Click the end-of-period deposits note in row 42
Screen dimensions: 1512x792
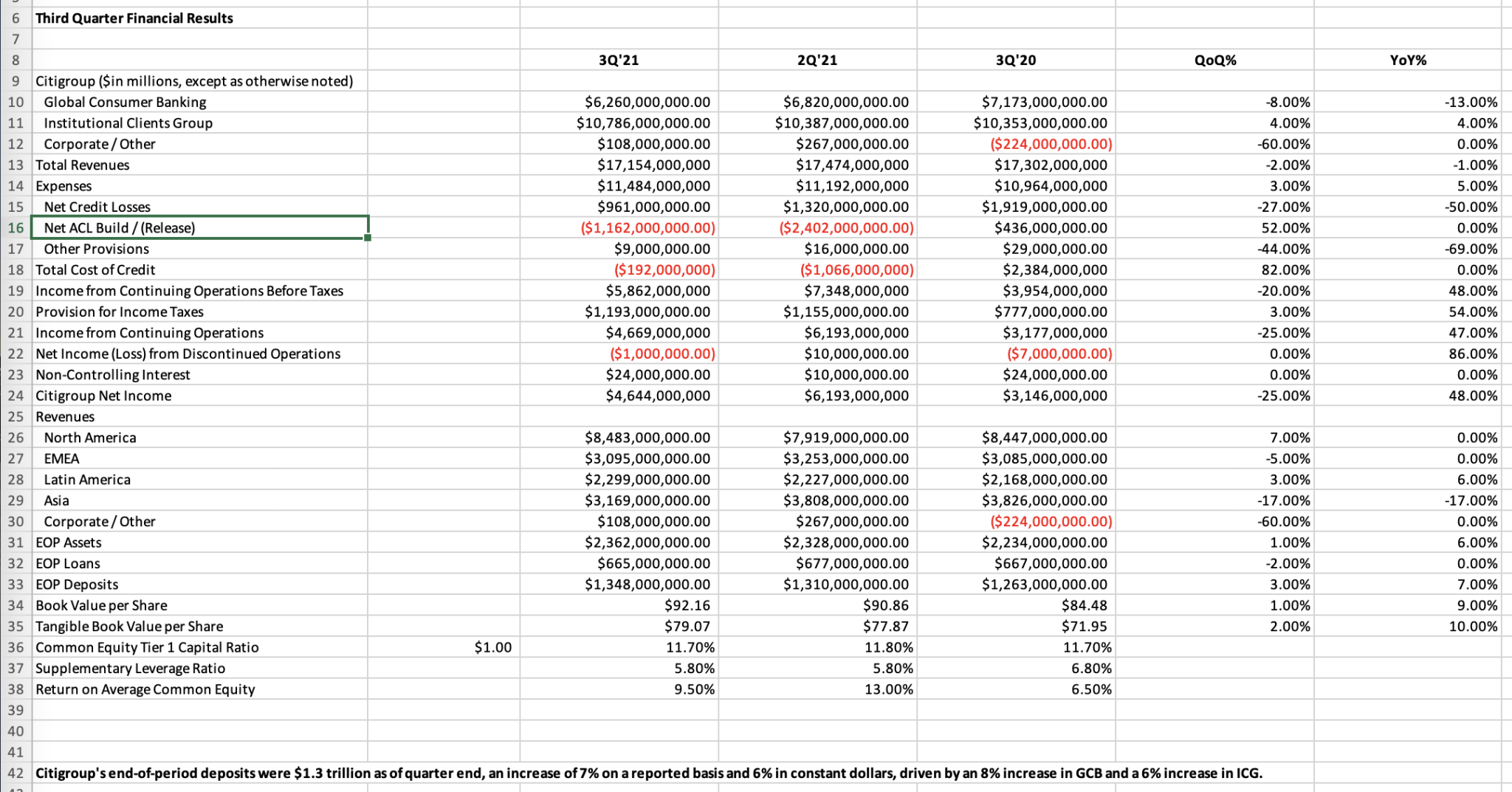click(648, 774)
